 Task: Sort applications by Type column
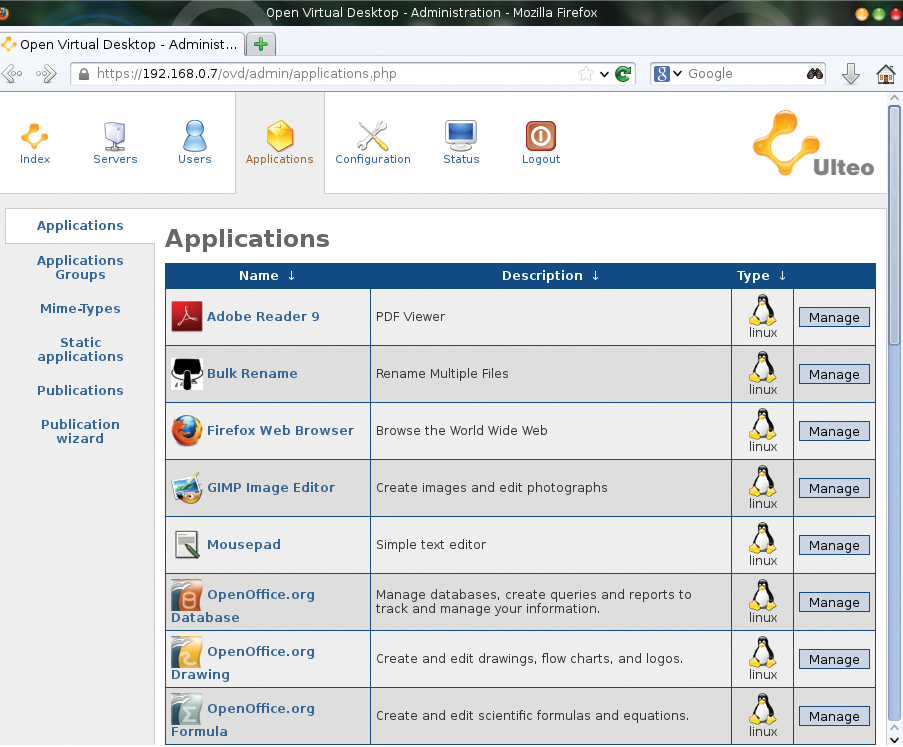point(761,276)
